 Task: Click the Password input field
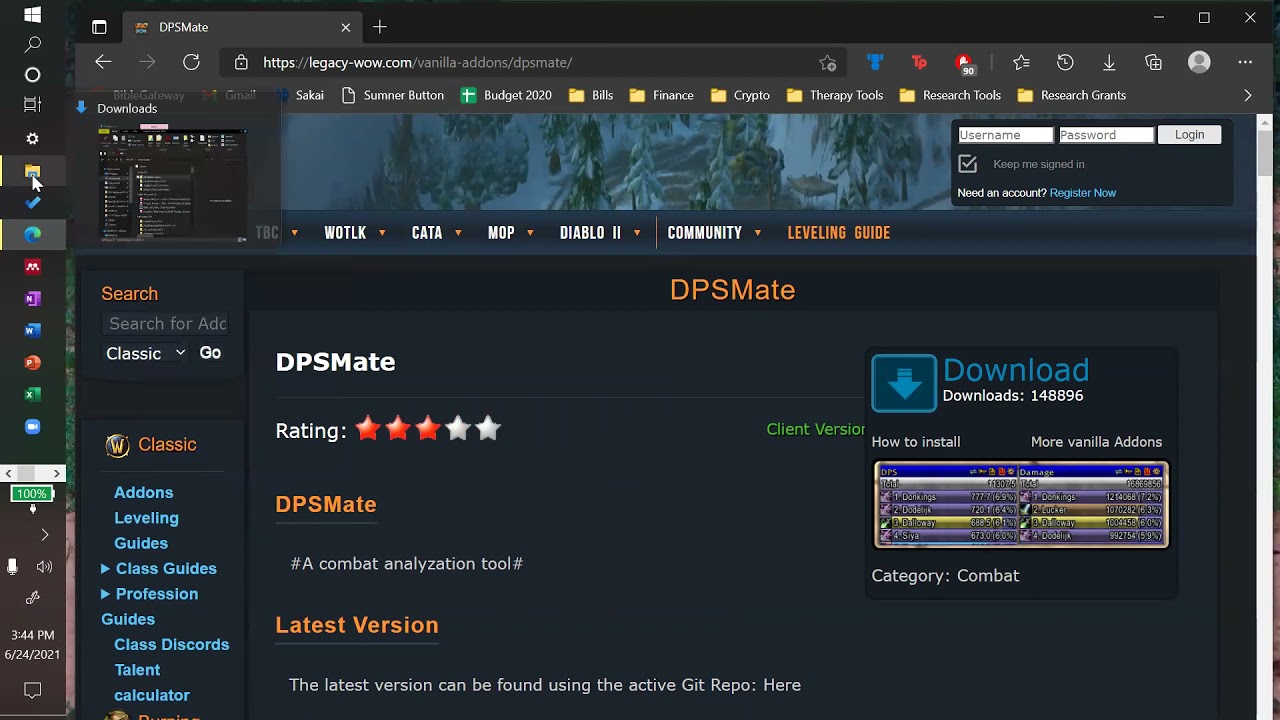point(1106,135)
